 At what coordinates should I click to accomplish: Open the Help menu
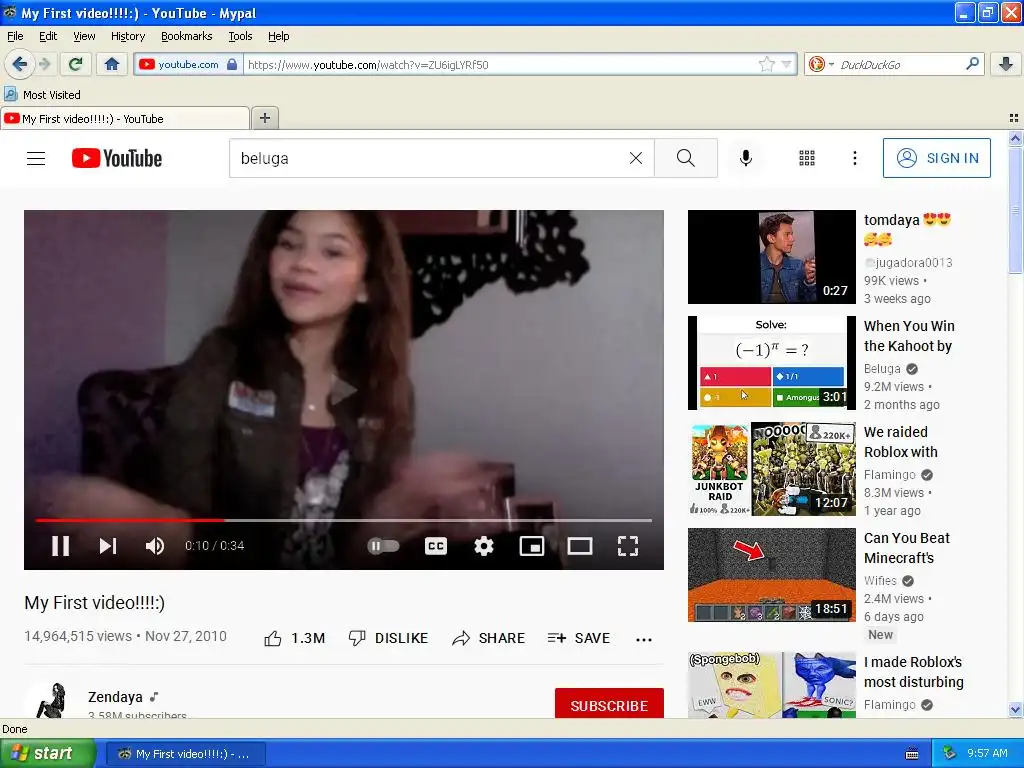click(278, 36)
